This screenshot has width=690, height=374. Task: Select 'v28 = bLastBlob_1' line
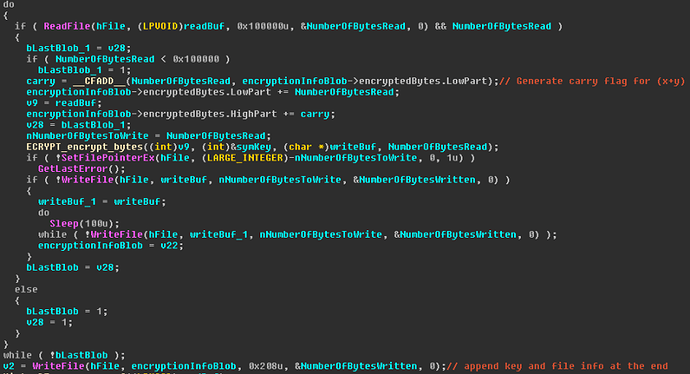click(78, 125)
